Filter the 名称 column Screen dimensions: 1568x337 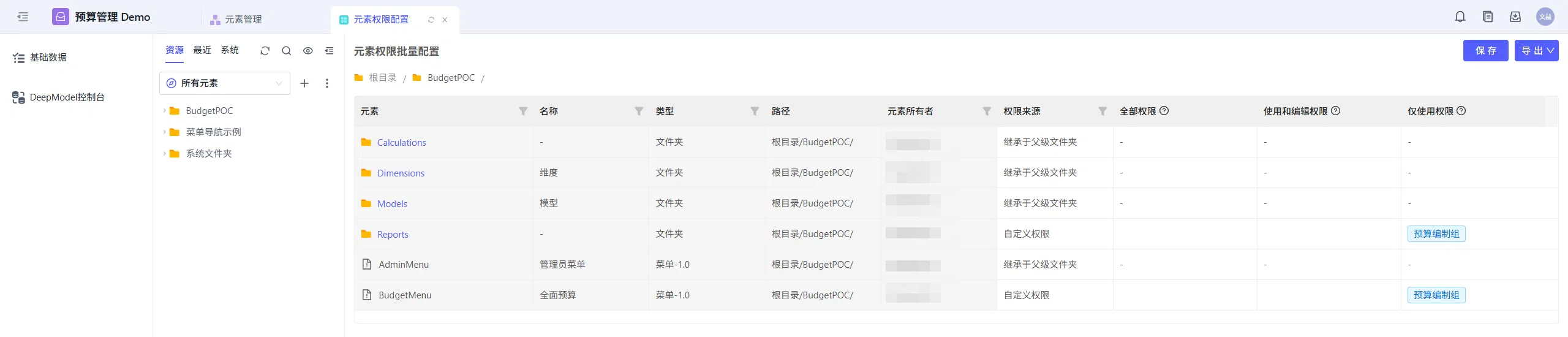point(639,111)
